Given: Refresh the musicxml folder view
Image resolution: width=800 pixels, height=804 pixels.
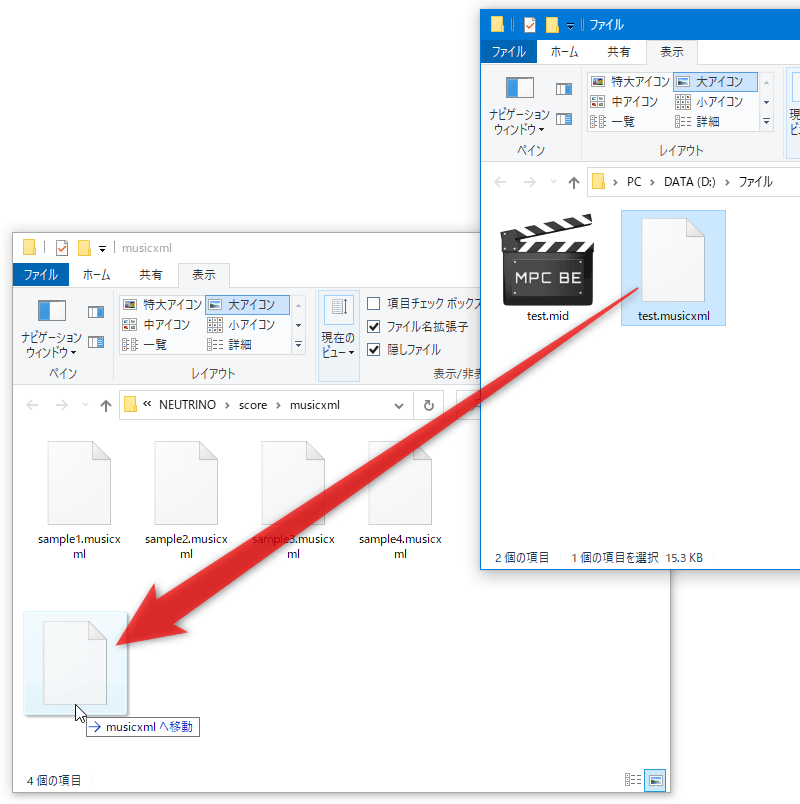Looking at the screenshot, I should pos(429,406).
